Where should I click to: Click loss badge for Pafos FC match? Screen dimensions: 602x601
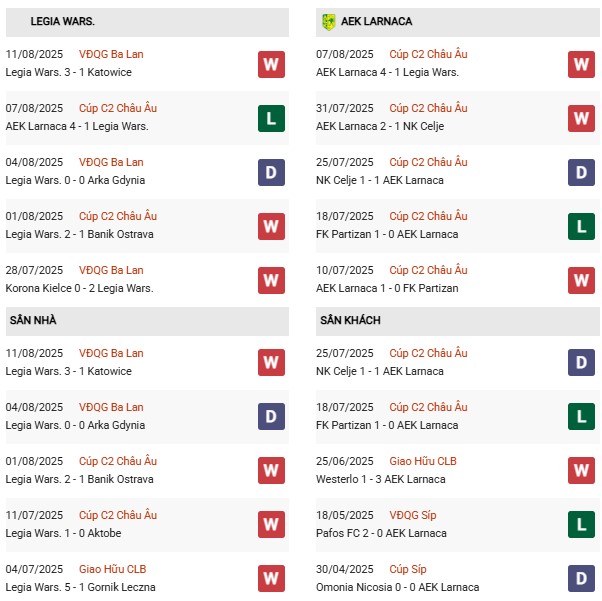click(581, 524)
